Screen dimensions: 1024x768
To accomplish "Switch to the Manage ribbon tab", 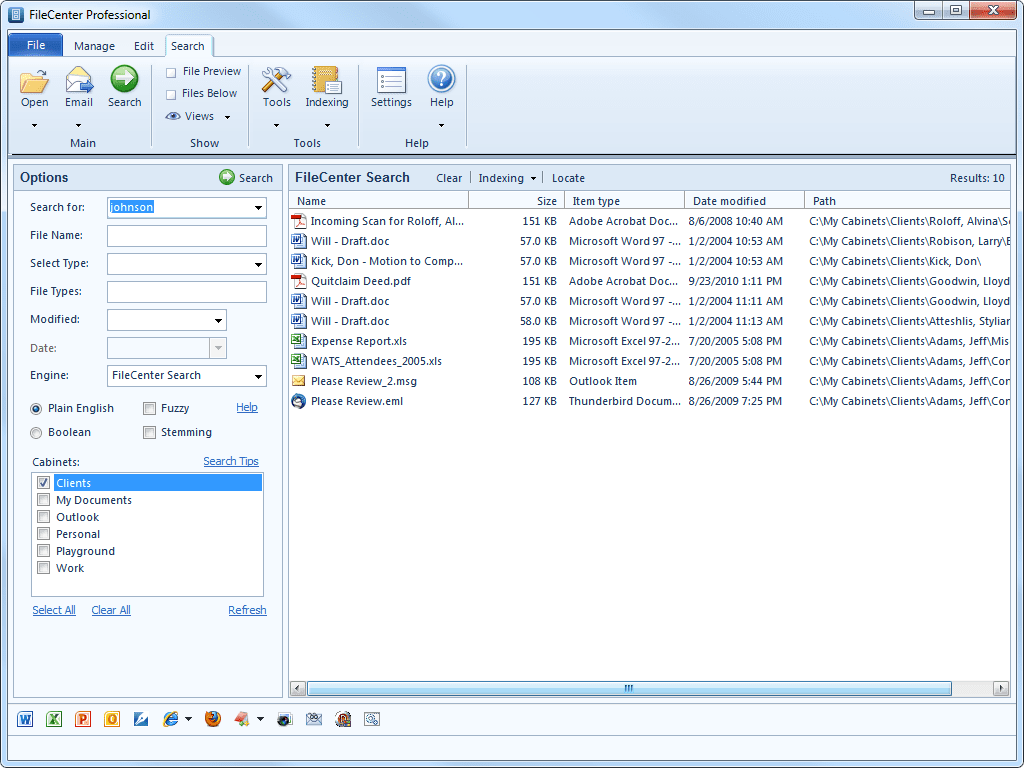I will tap(94, 46).
